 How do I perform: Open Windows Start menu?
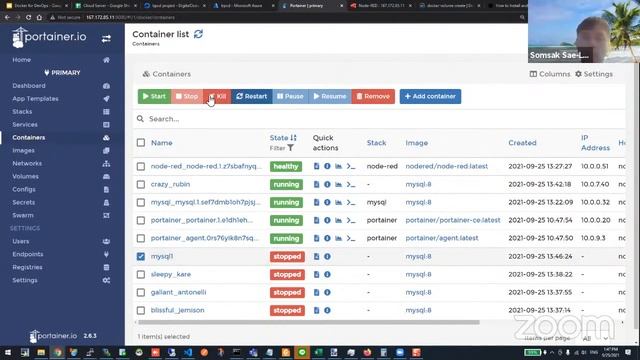click(7, 352)
